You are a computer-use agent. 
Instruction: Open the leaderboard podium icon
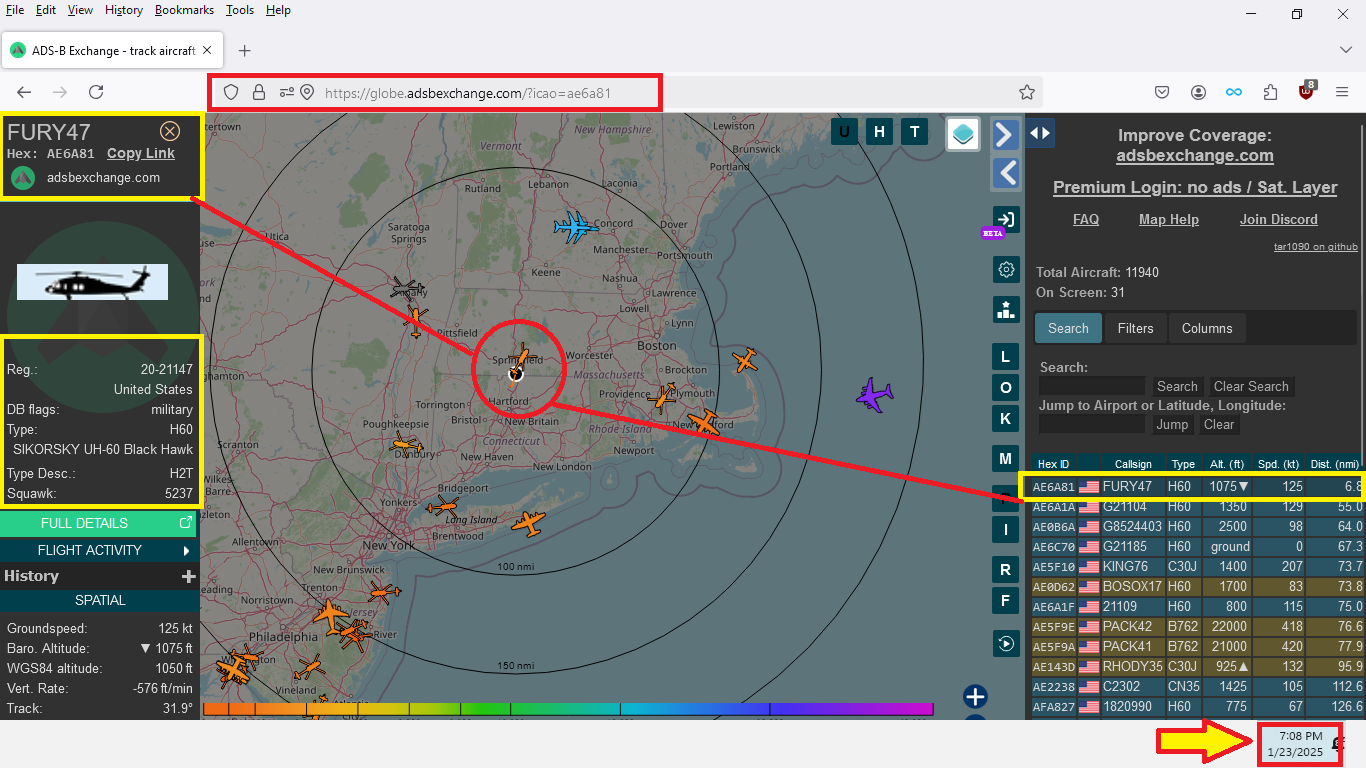(x=1006, y=309)
